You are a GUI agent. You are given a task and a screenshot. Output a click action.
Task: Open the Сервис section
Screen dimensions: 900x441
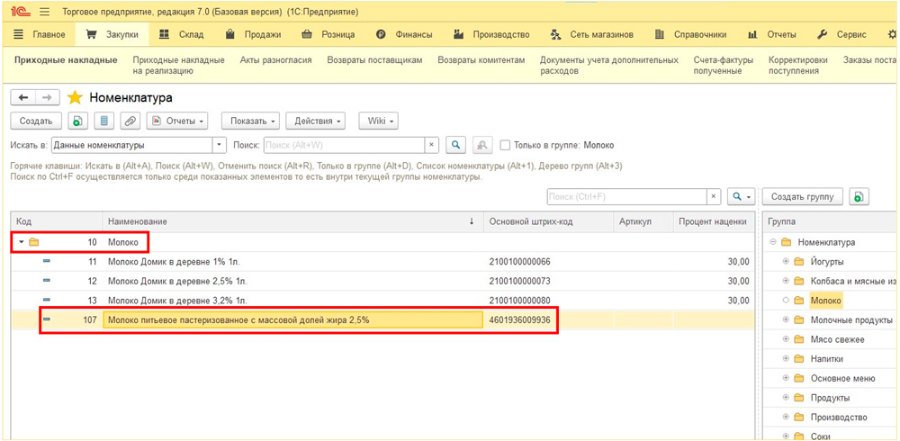842,34
